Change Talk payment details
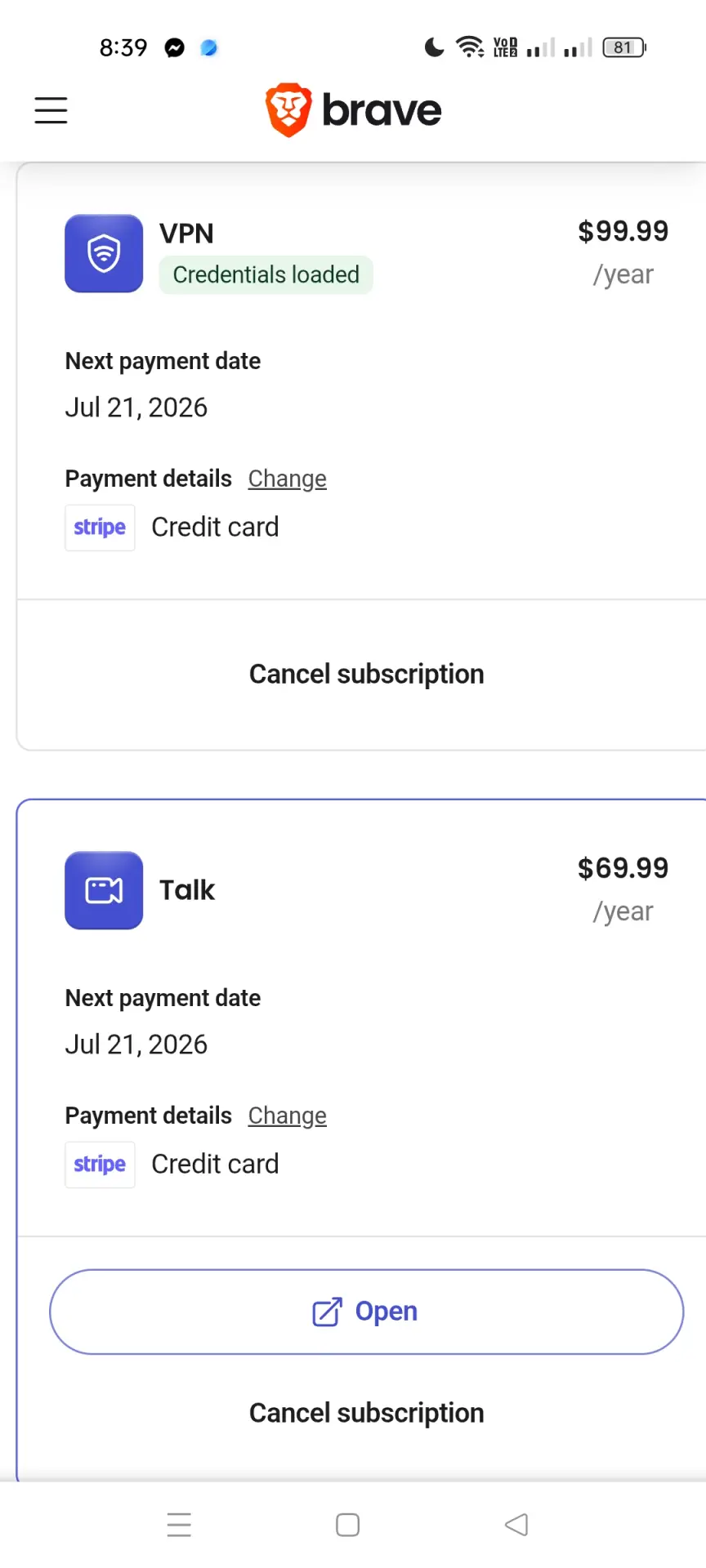 (x=288, y=1116)
